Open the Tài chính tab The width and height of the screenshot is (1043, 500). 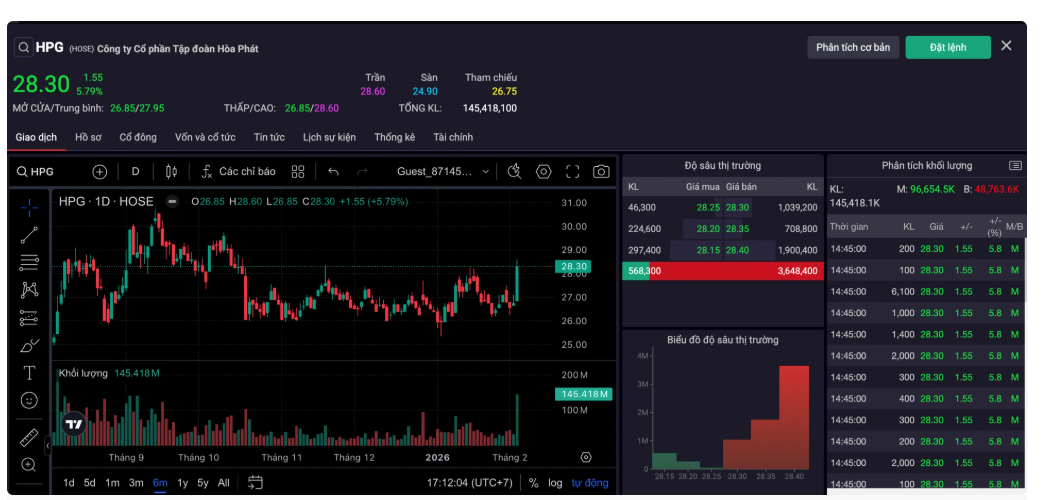[453, 137]
